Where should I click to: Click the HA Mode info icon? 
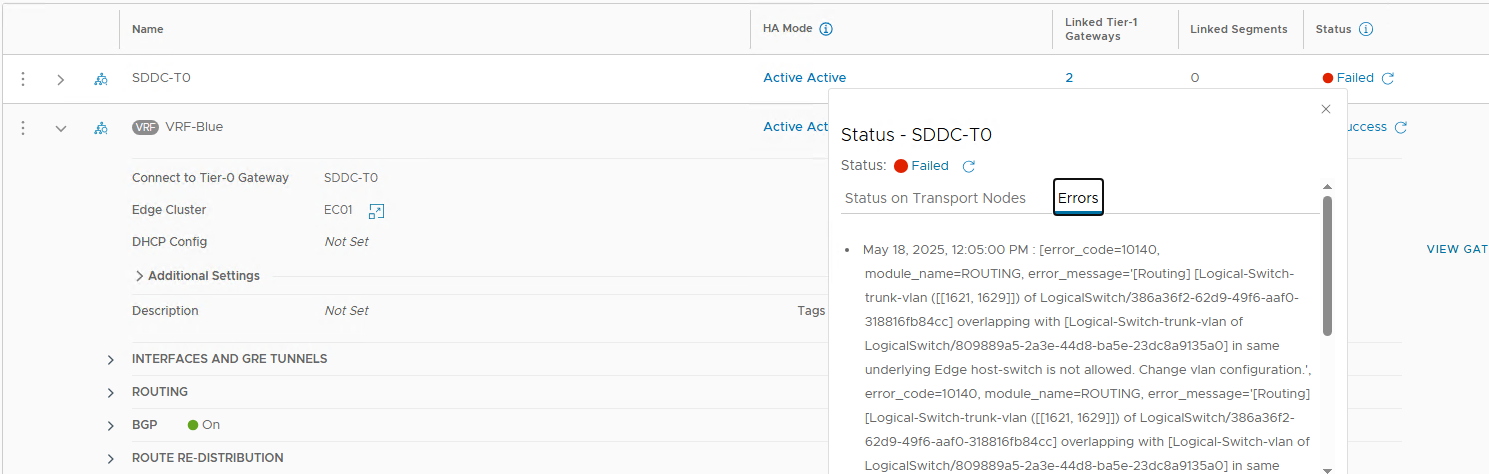point(826,29)
